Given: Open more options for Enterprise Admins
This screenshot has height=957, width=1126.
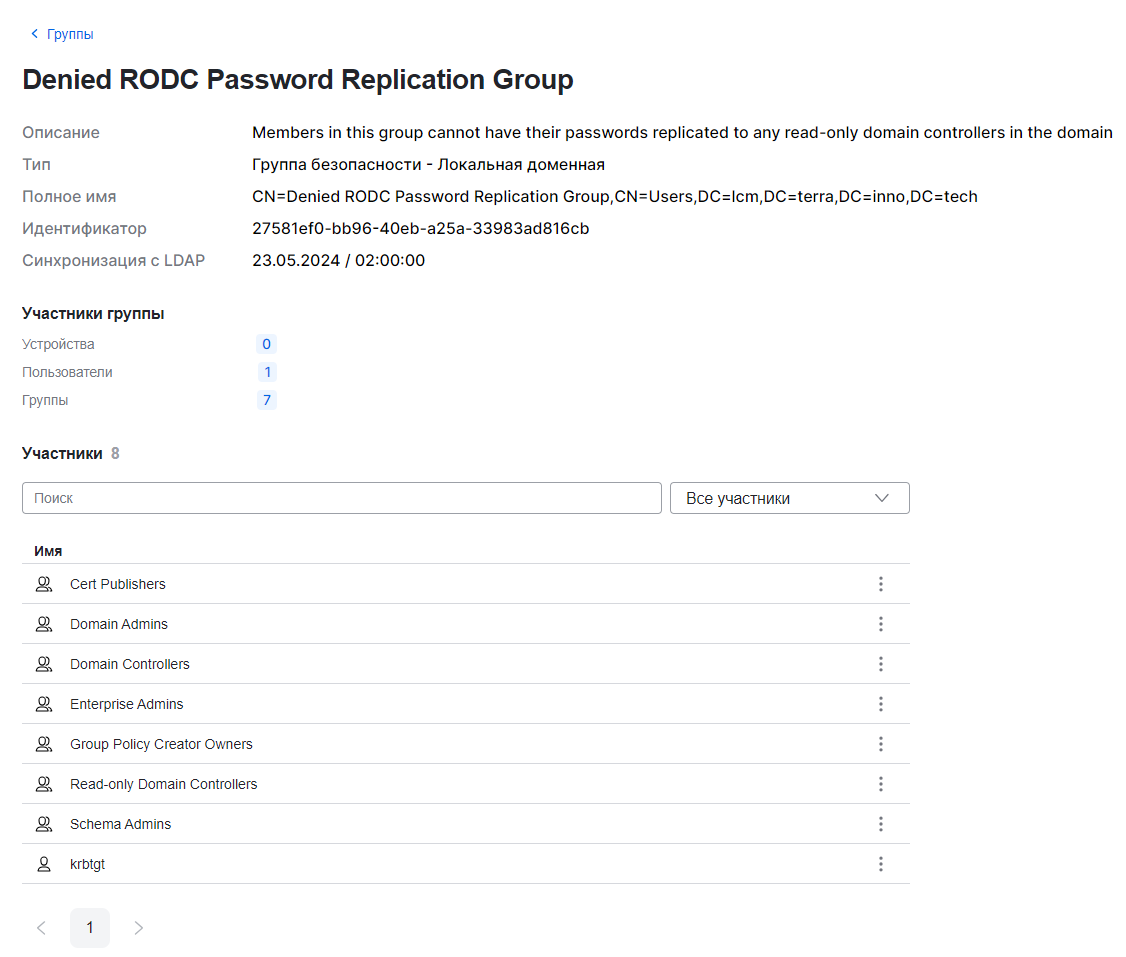Looking at the screenshot, I should (880, 704).
